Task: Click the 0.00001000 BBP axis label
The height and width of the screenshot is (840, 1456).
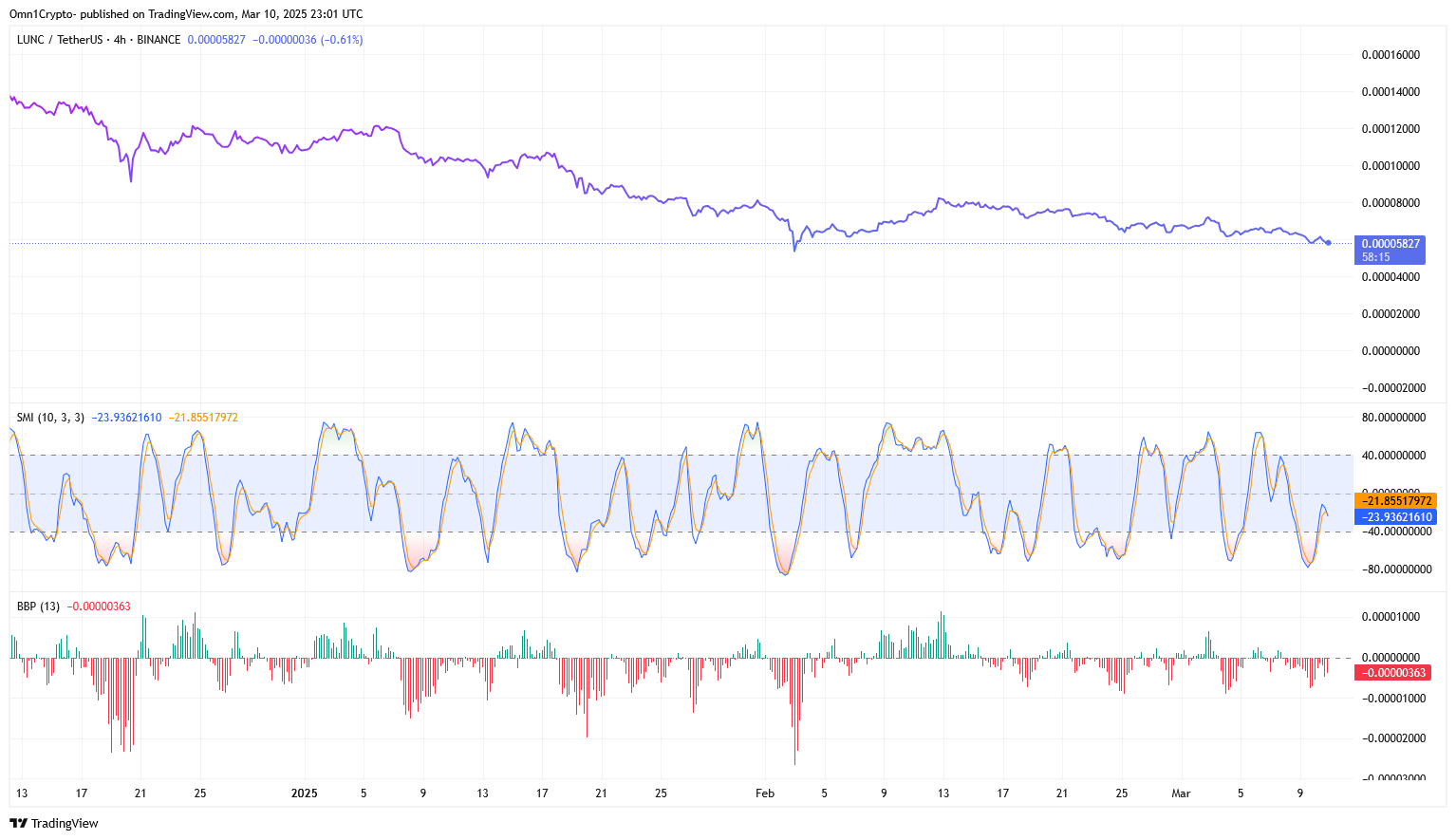Action: [1391, 617]
